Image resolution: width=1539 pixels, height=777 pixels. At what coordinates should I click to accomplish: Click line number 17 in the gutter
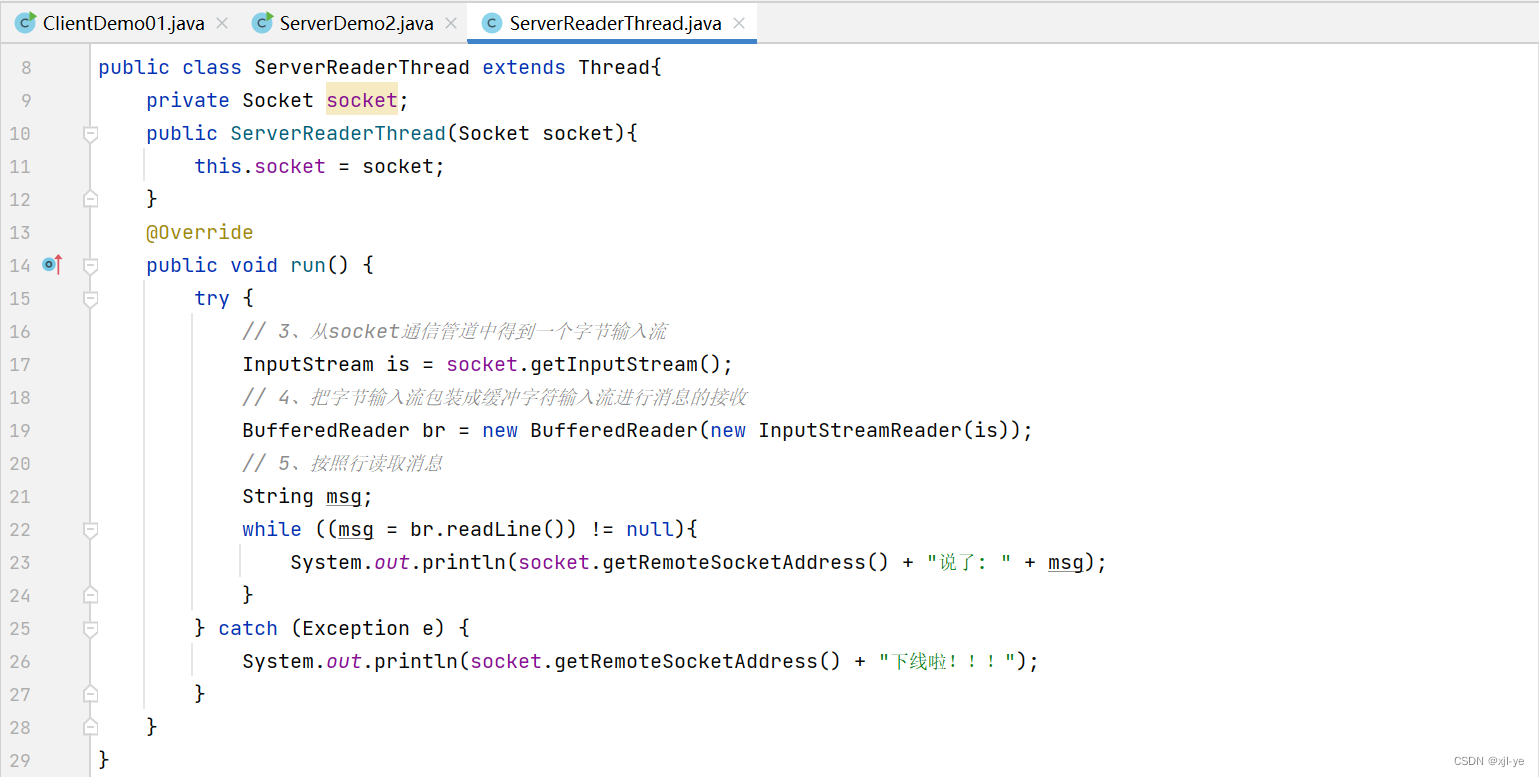point(20,364)
